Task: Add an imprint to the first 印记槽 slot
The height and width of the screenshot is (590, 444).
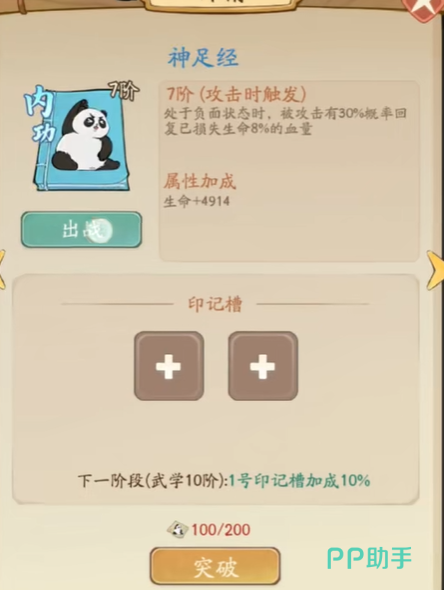Action: click(x=169, y=366)
